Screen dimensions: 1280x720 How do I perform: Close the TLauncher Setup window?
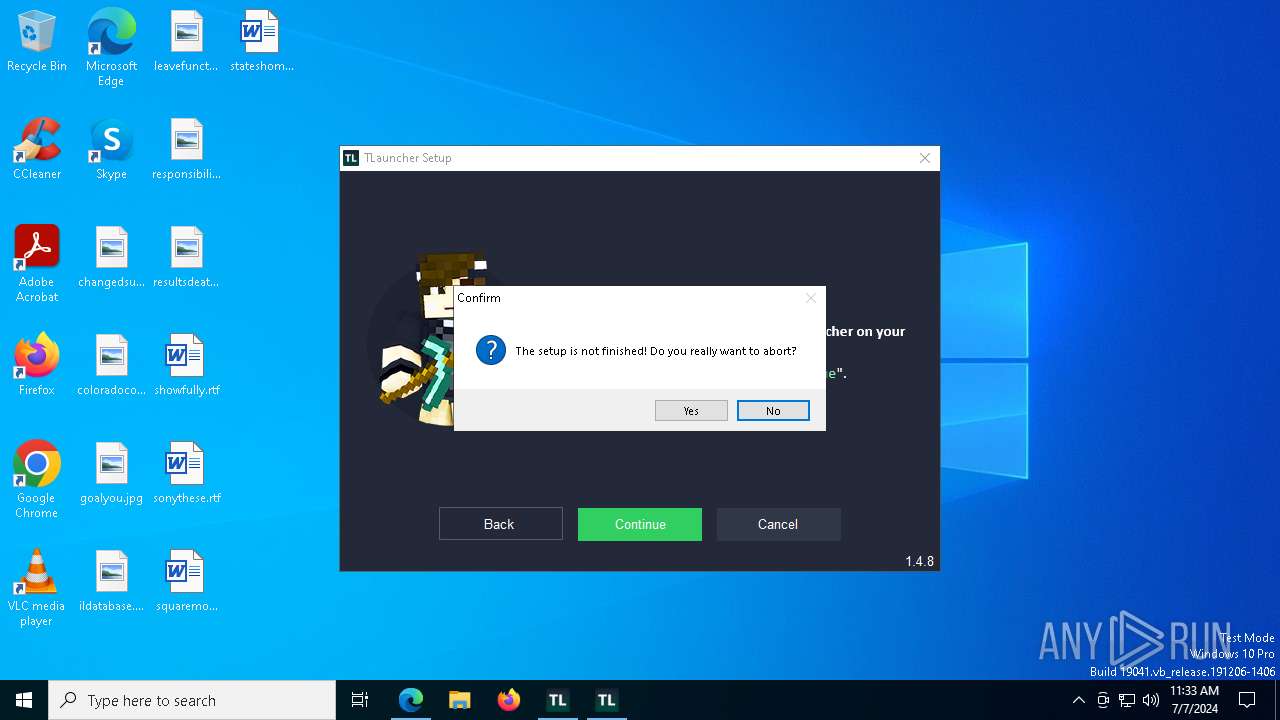coord(925,158)
